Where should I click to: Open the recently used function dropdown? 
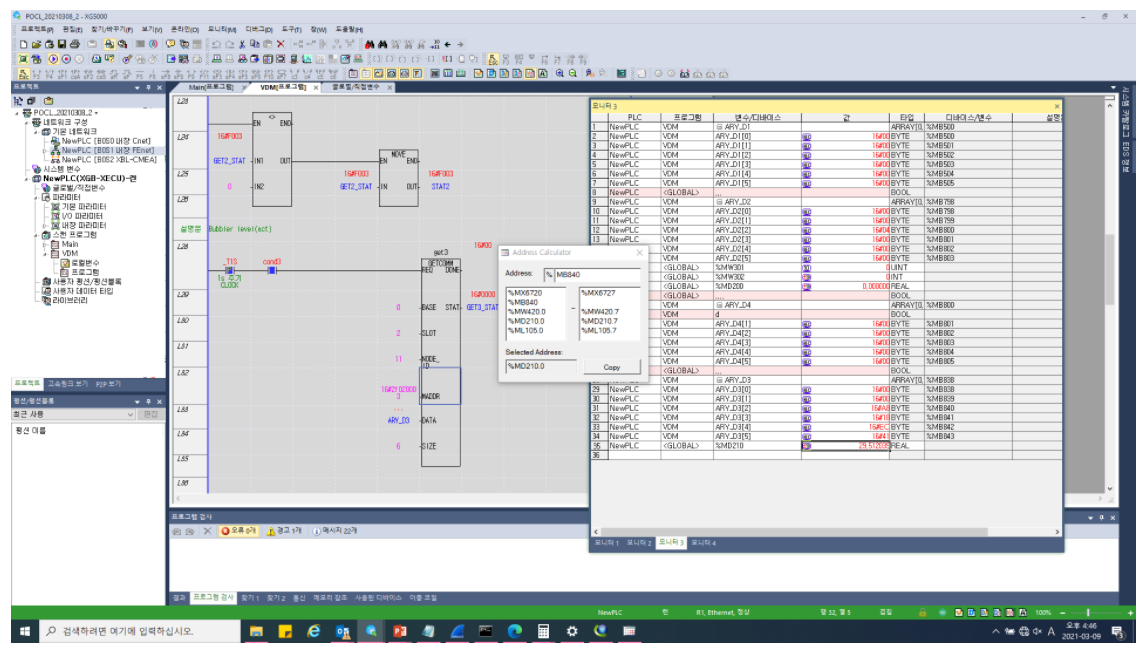pyautogui.click(x=131, y=414)
